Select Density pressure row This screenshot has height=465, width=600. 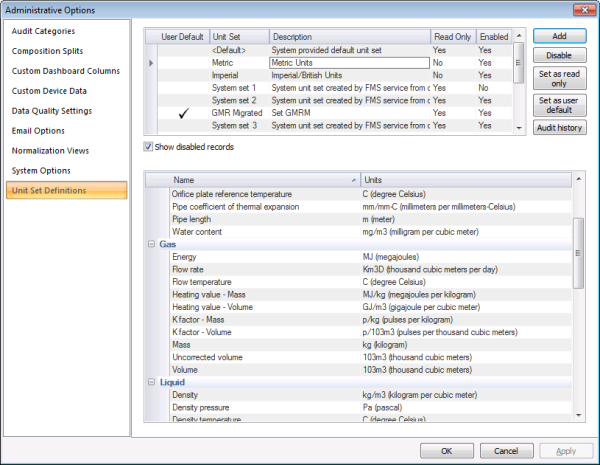tap(370, 408)
